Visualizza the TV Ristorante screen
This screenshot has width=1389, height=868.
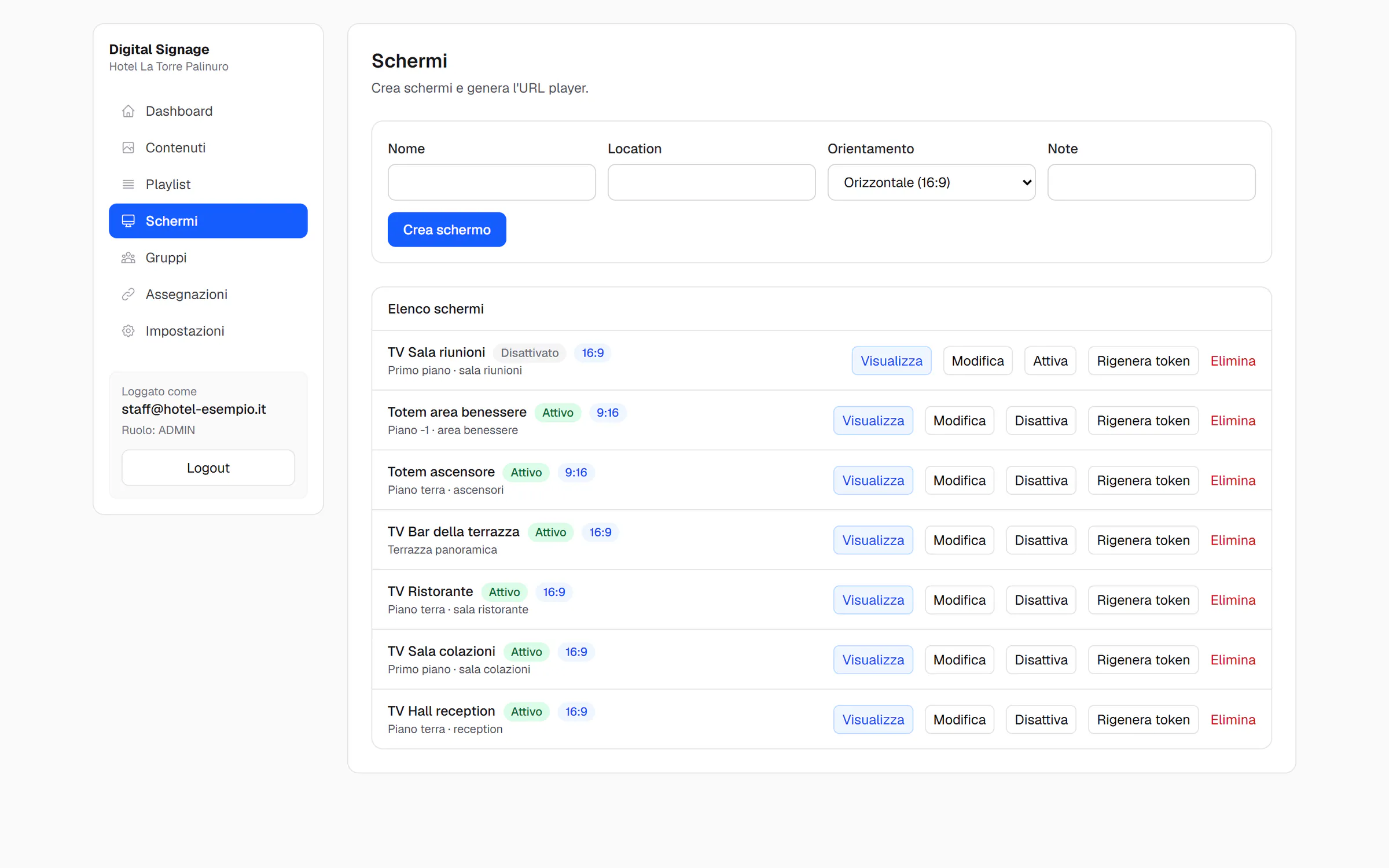click(873, 600)
